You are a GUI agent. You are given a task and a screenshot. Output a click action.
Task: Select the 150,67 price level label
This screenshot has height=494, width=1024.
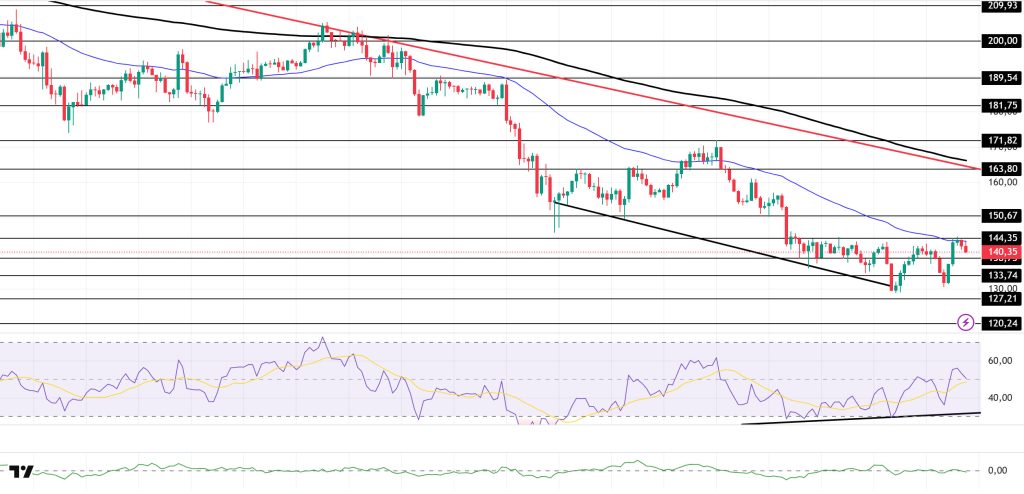(1003, 216)
